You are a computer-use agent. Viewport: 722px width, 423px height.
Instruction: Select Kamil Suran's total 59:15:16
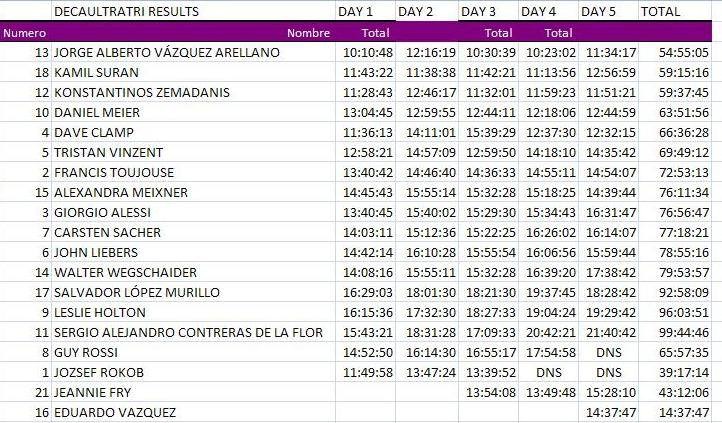(x=675, y=72)
